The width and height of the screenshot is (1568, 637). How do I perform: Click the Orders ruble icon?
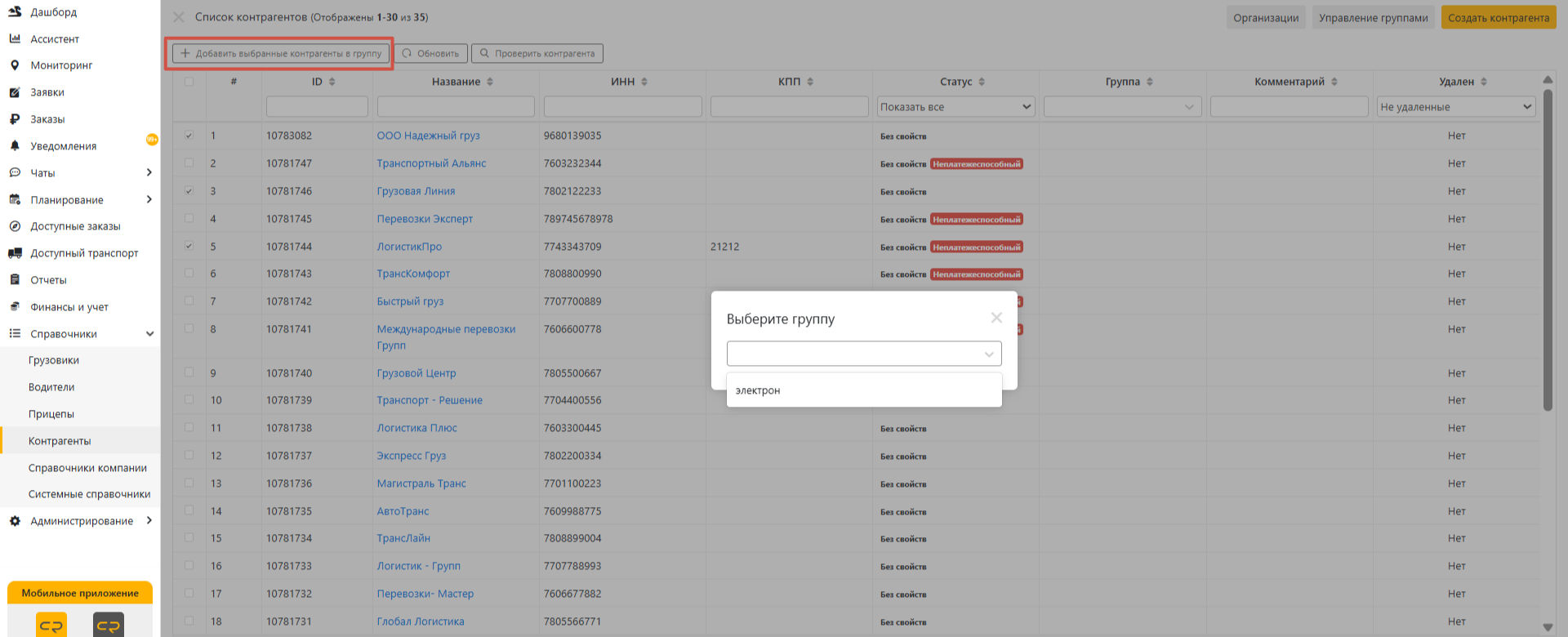pyautogui.click(x=15, y=119)
